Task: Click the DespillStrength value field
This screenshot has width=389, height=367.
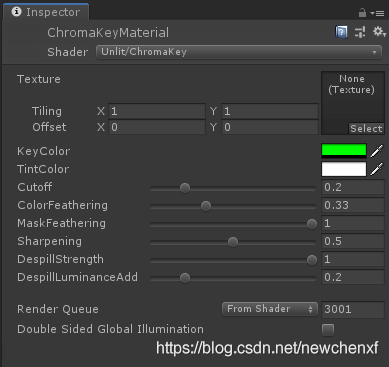Action: 353,259
